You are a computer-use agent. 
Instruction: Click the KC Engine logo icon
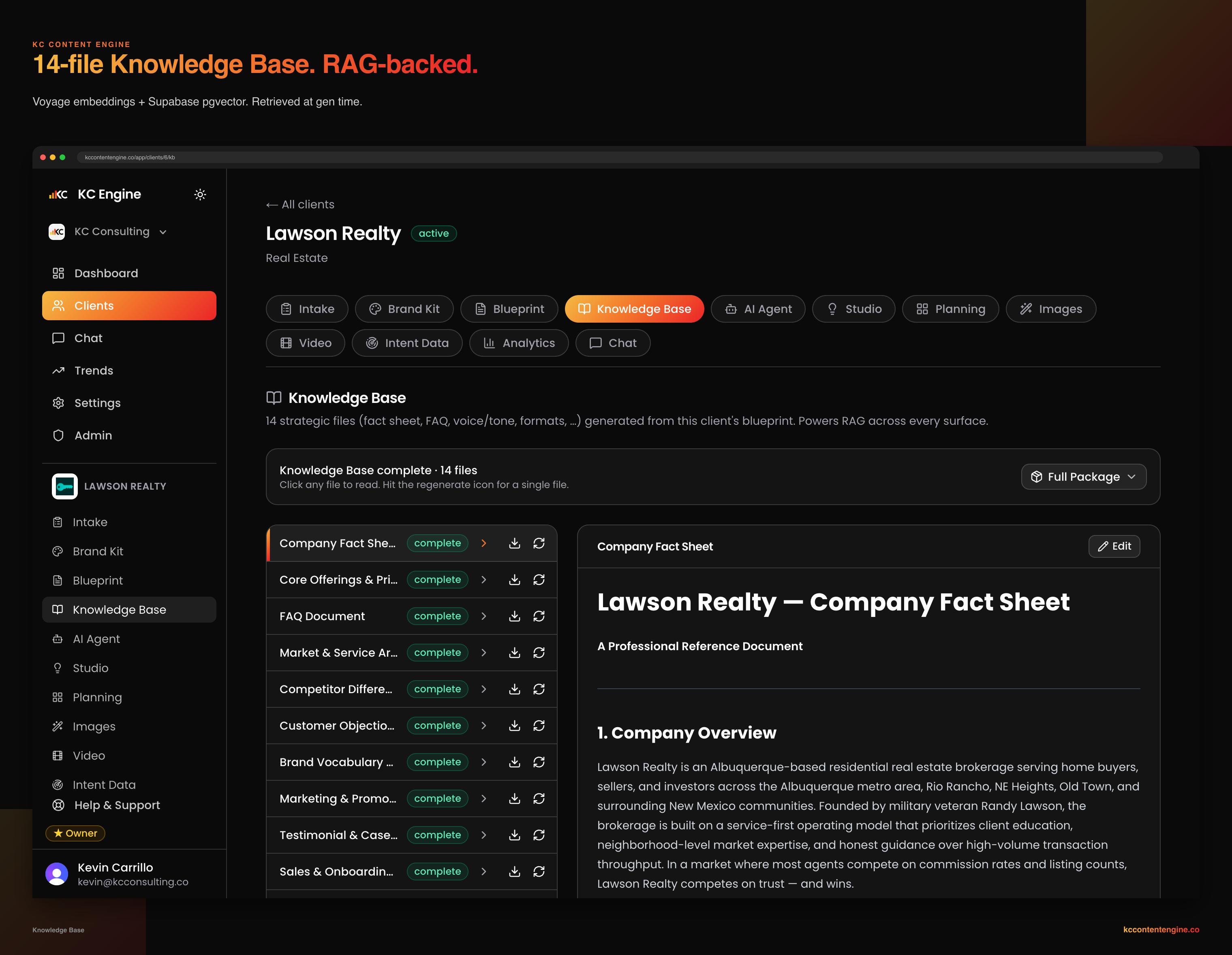coord(58,195)
